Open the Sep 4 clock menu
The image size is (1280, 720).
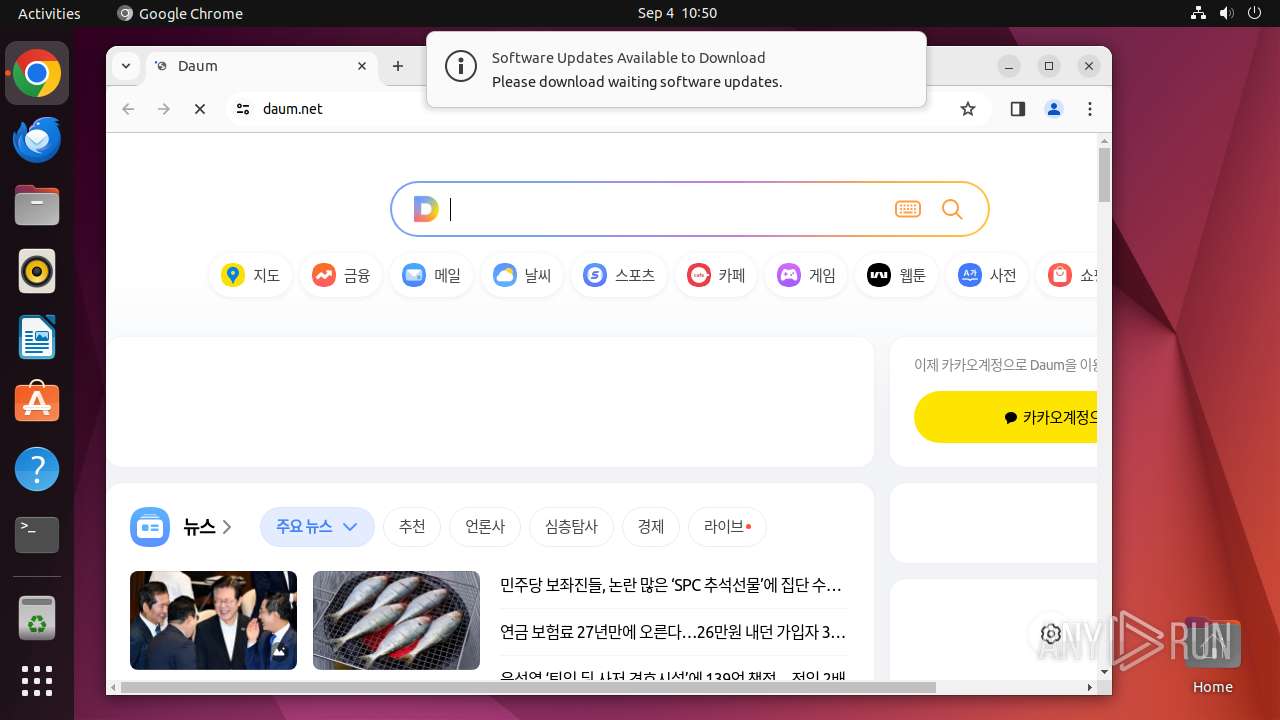(677, 13)
